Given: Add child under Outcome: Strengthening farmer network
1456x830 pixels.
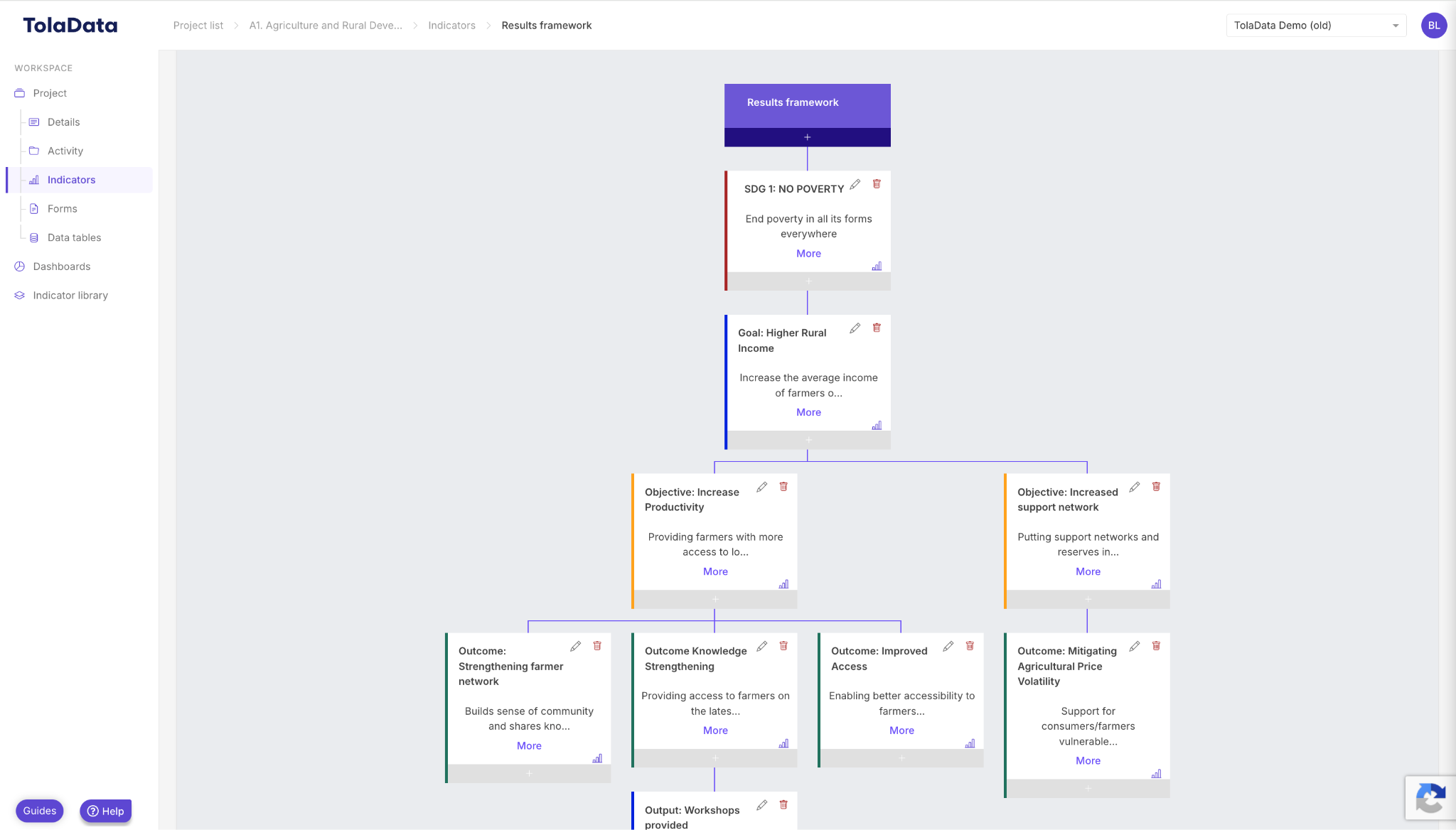Looking at the screenshot, I should pyautogui.click(x=529, y=774).
